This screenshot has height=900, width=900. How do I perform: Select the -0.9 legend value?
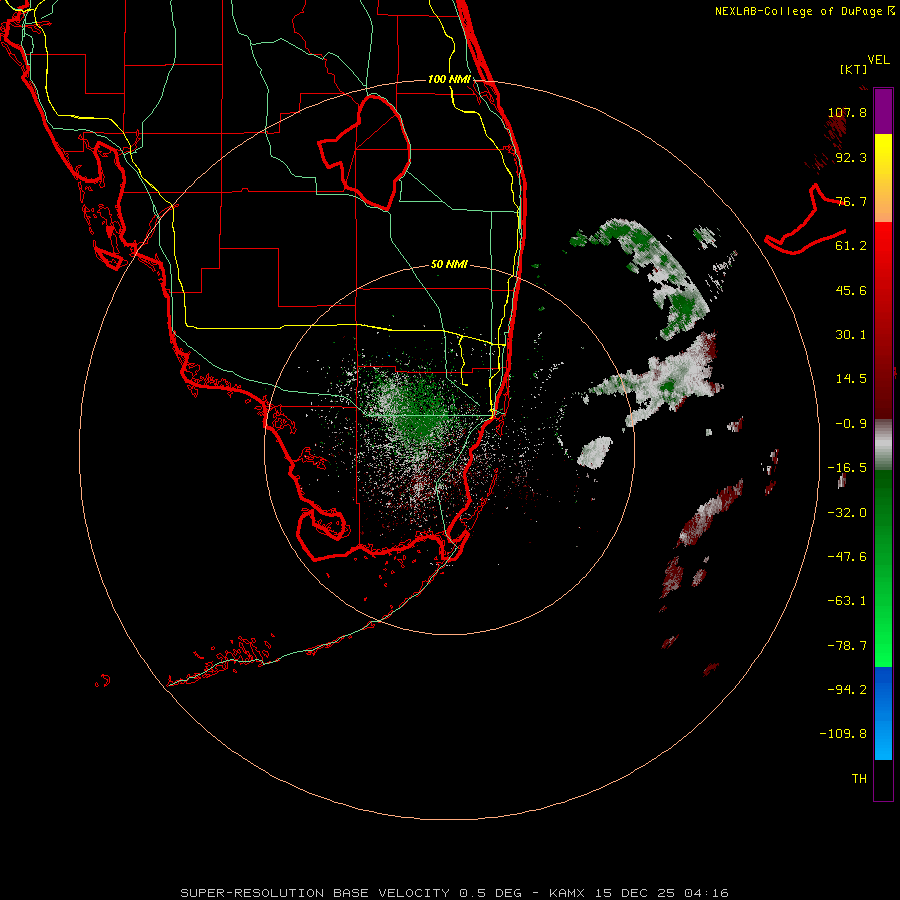851,424
